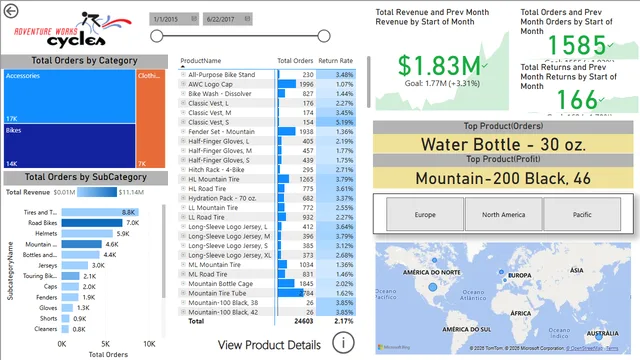This screenshot has width=640, height=360.
Task: Click the Water Bottle - 30 oz. card
Action: coord(503,144)
